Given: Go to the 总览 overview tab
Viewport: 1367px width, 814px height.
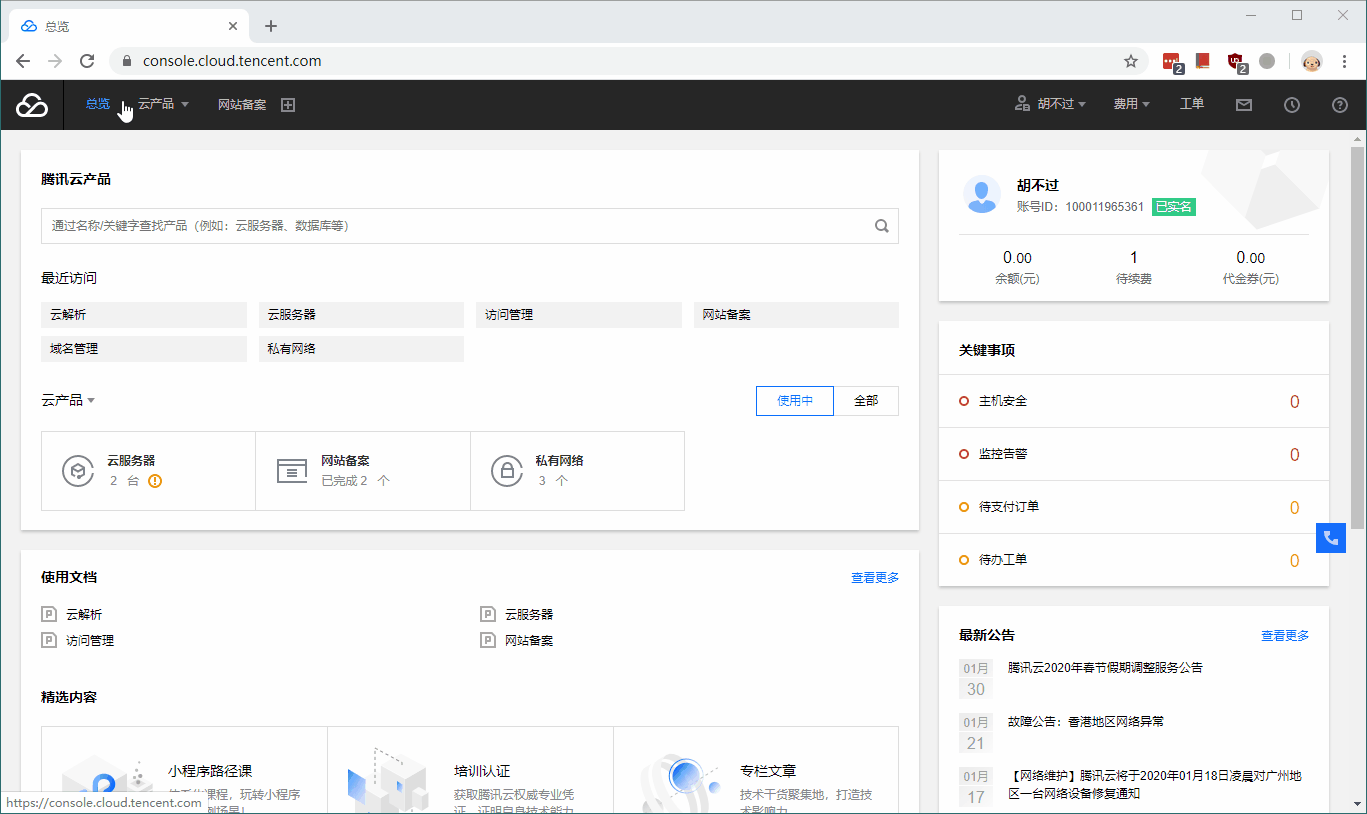Looking at the screenshot, I should [x=98, y=104].
